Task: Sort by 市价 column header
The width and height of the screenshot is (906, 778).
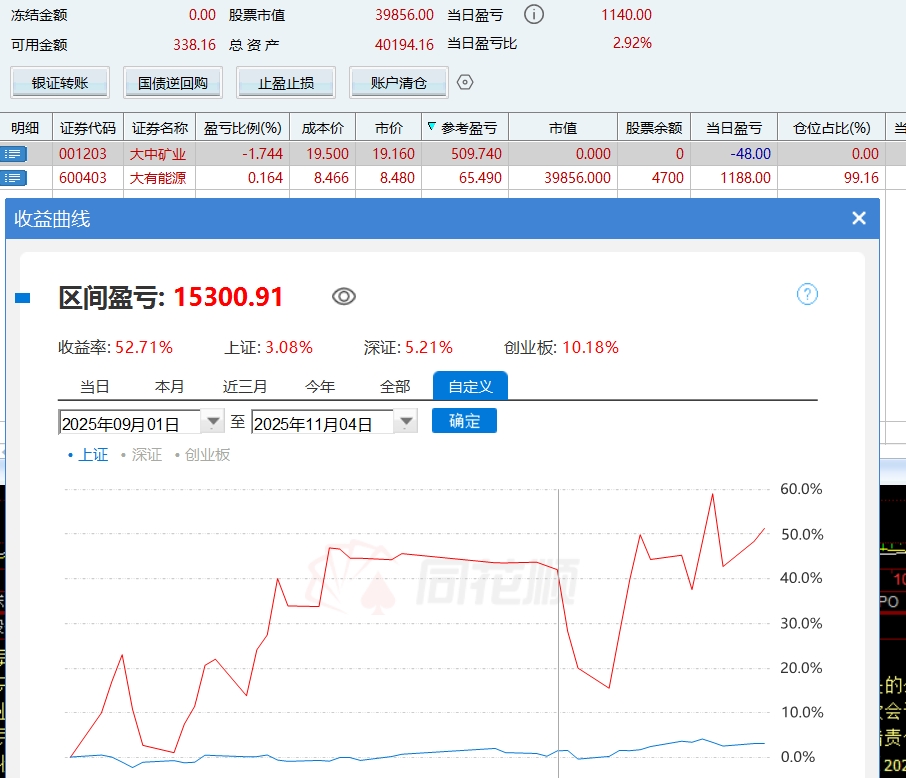Action: pos(389,128)
